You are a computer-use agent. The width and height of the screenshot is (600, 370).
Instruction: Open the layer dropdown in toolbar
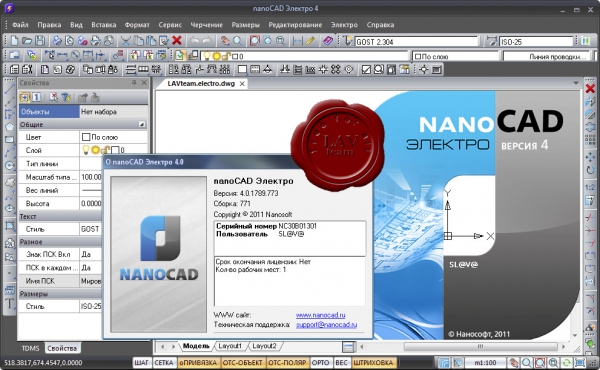point(305,56)
